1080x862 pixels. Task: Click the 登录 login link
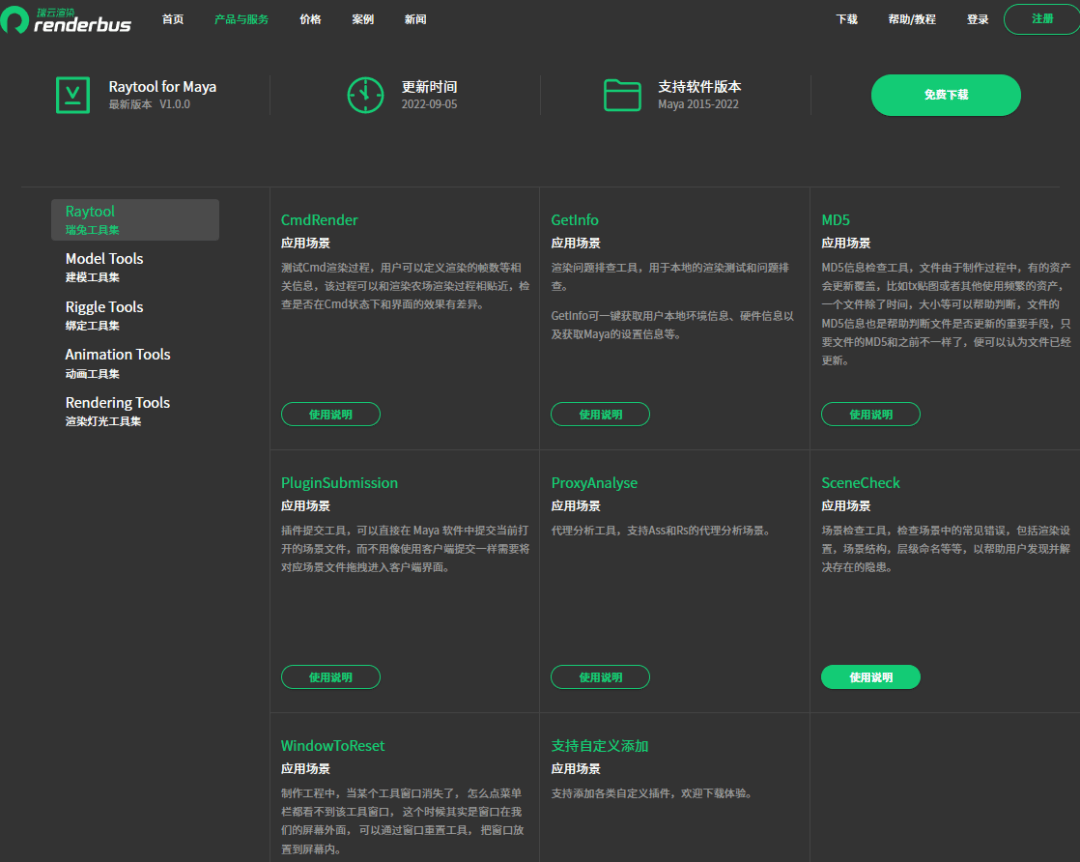[977, 20]
